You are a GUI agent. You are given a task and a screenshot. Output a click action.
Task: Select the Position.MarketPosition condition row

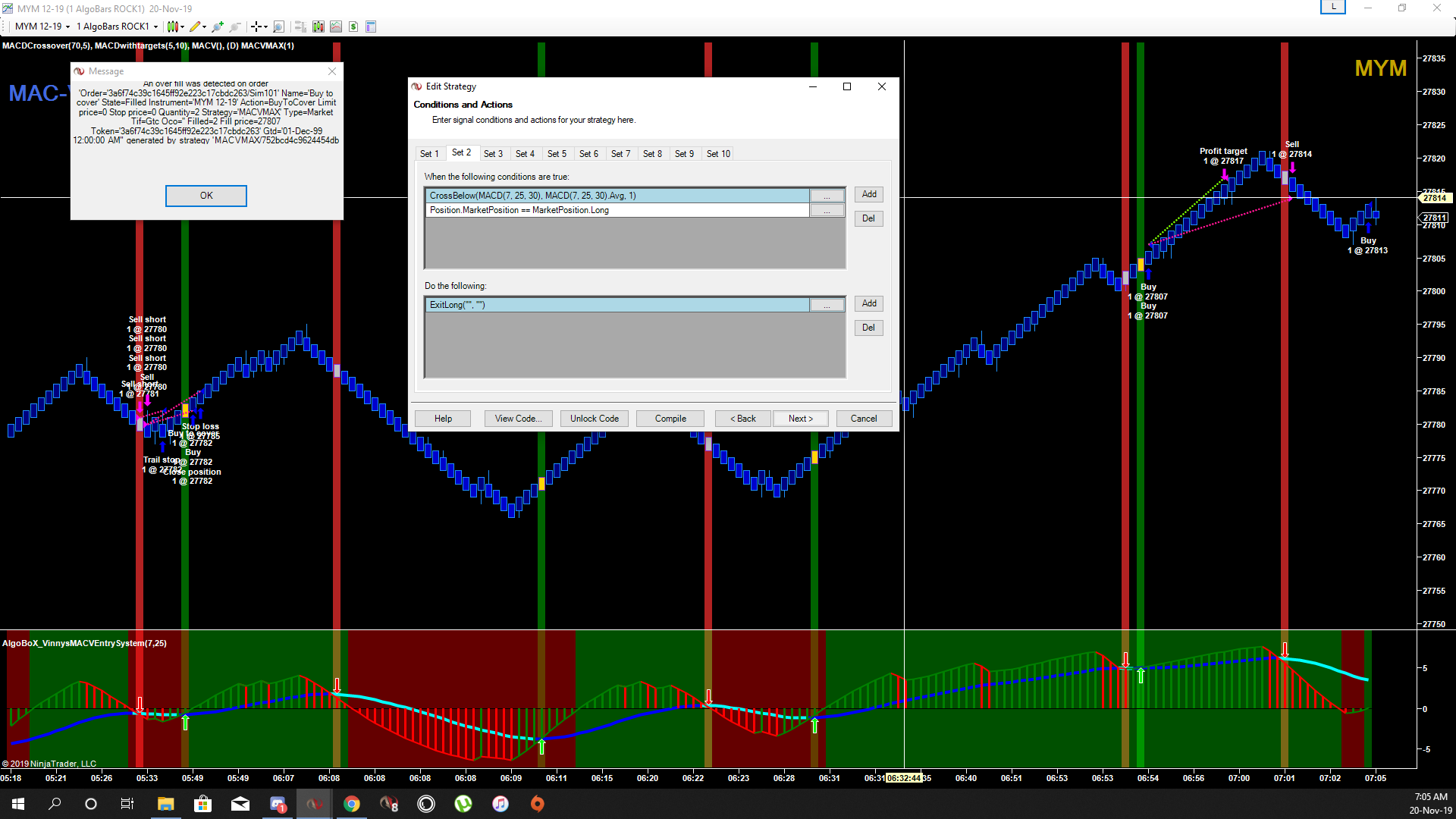[617, 210]
